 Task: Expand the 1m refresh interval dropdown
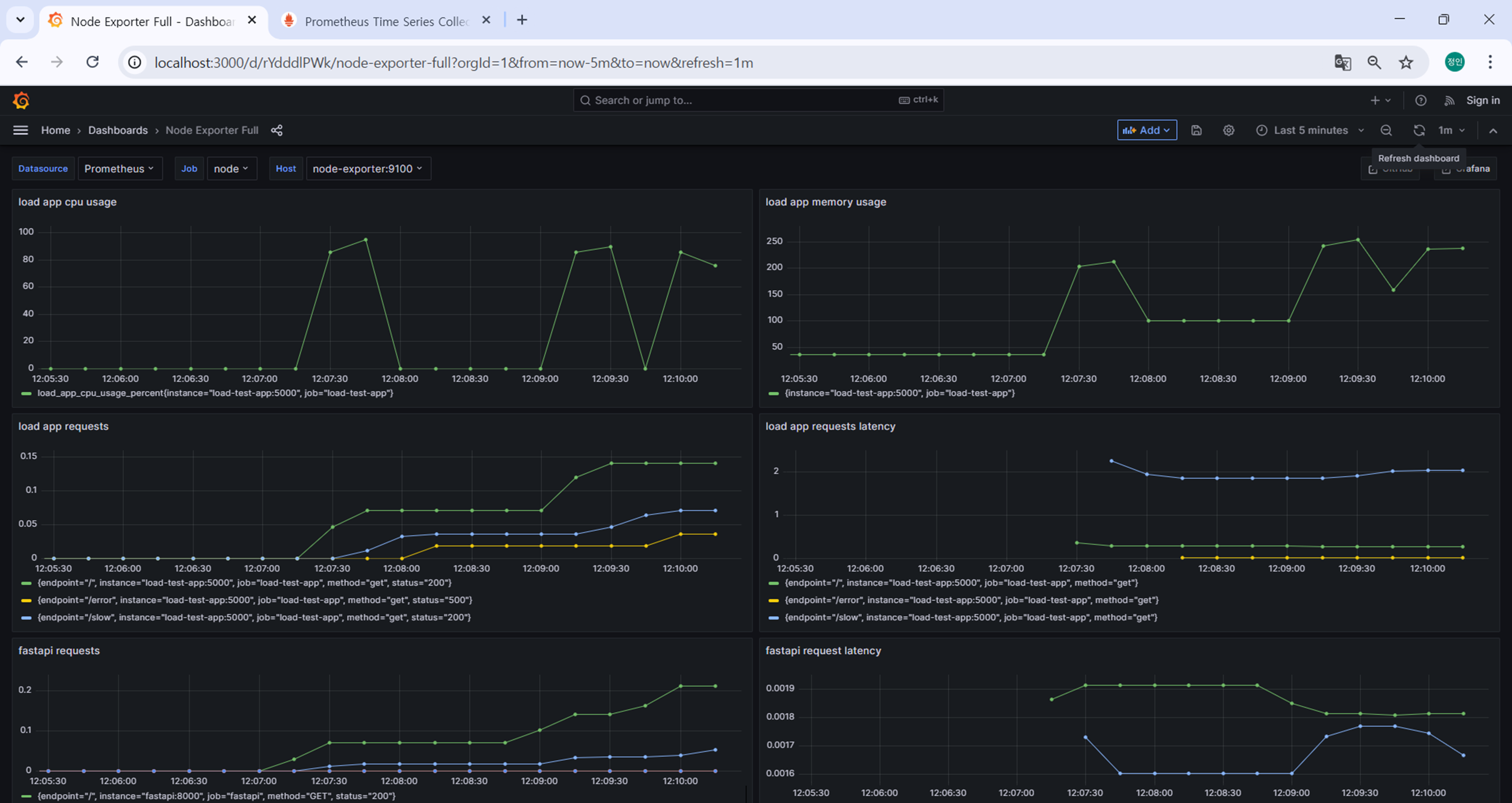coord(1451,131)
